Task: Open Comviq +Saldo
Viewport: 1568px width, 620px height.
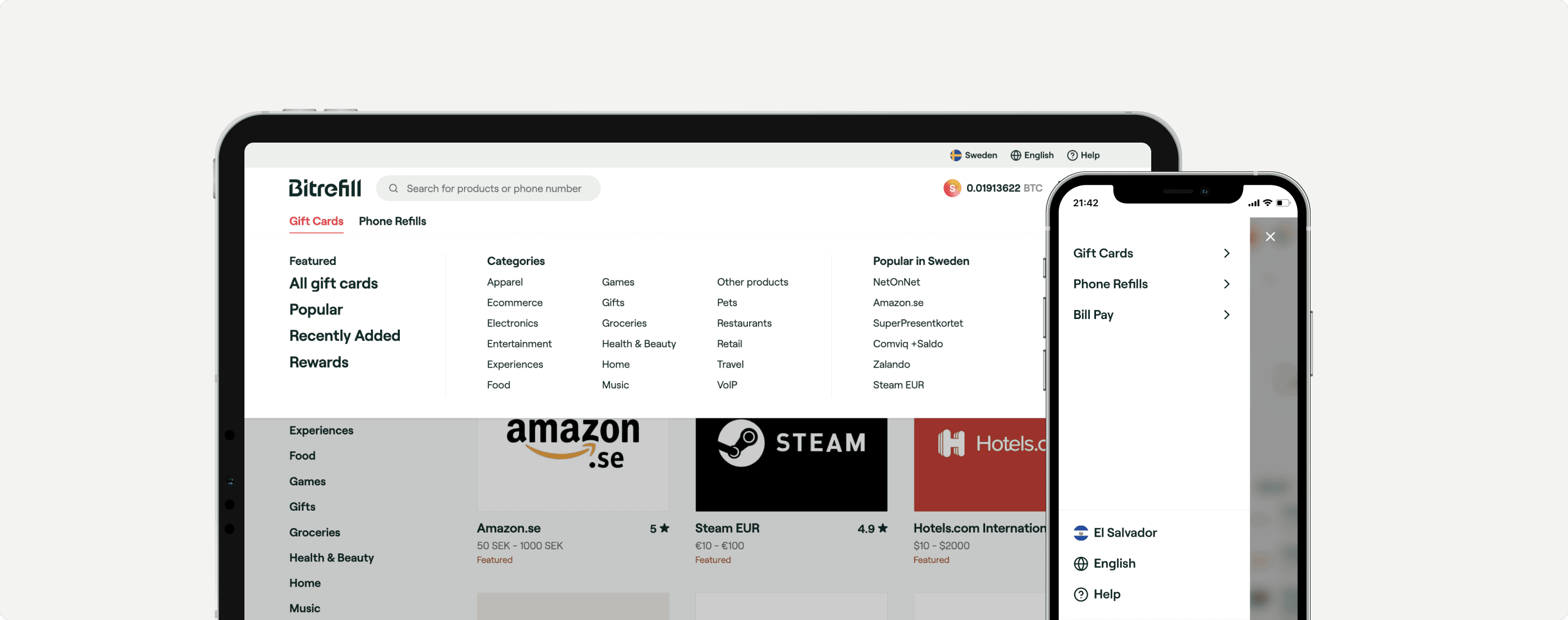Action: click(x=907, y=344)
